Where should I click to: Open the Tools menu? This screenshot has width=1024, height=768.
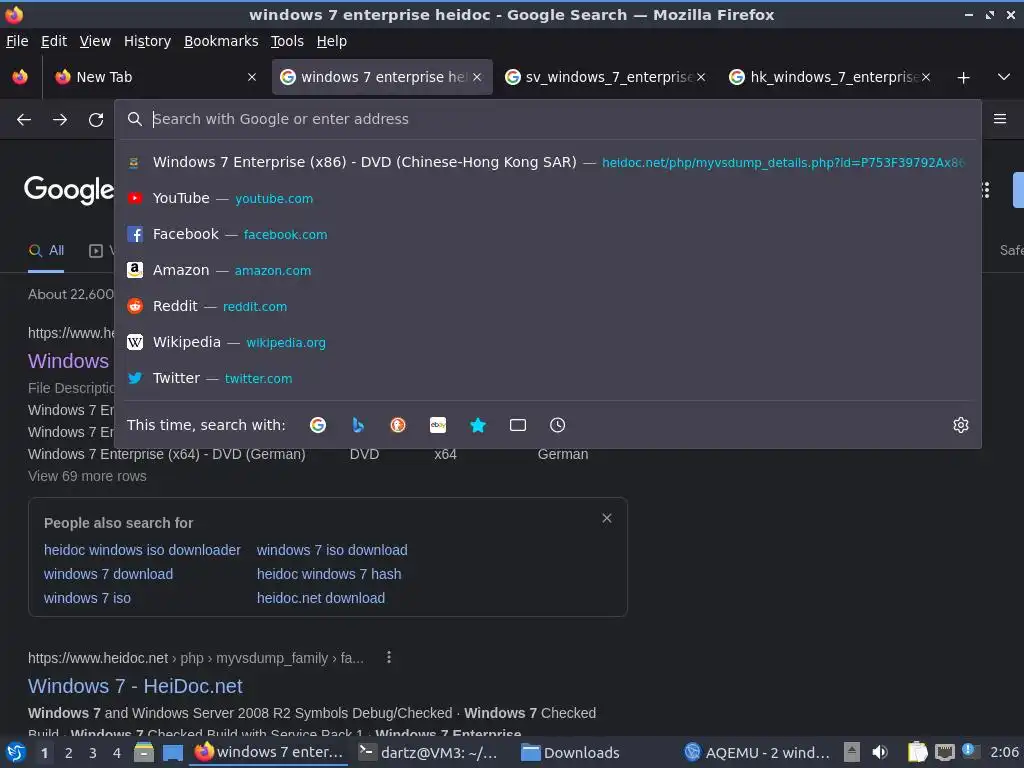coord(287,41)
